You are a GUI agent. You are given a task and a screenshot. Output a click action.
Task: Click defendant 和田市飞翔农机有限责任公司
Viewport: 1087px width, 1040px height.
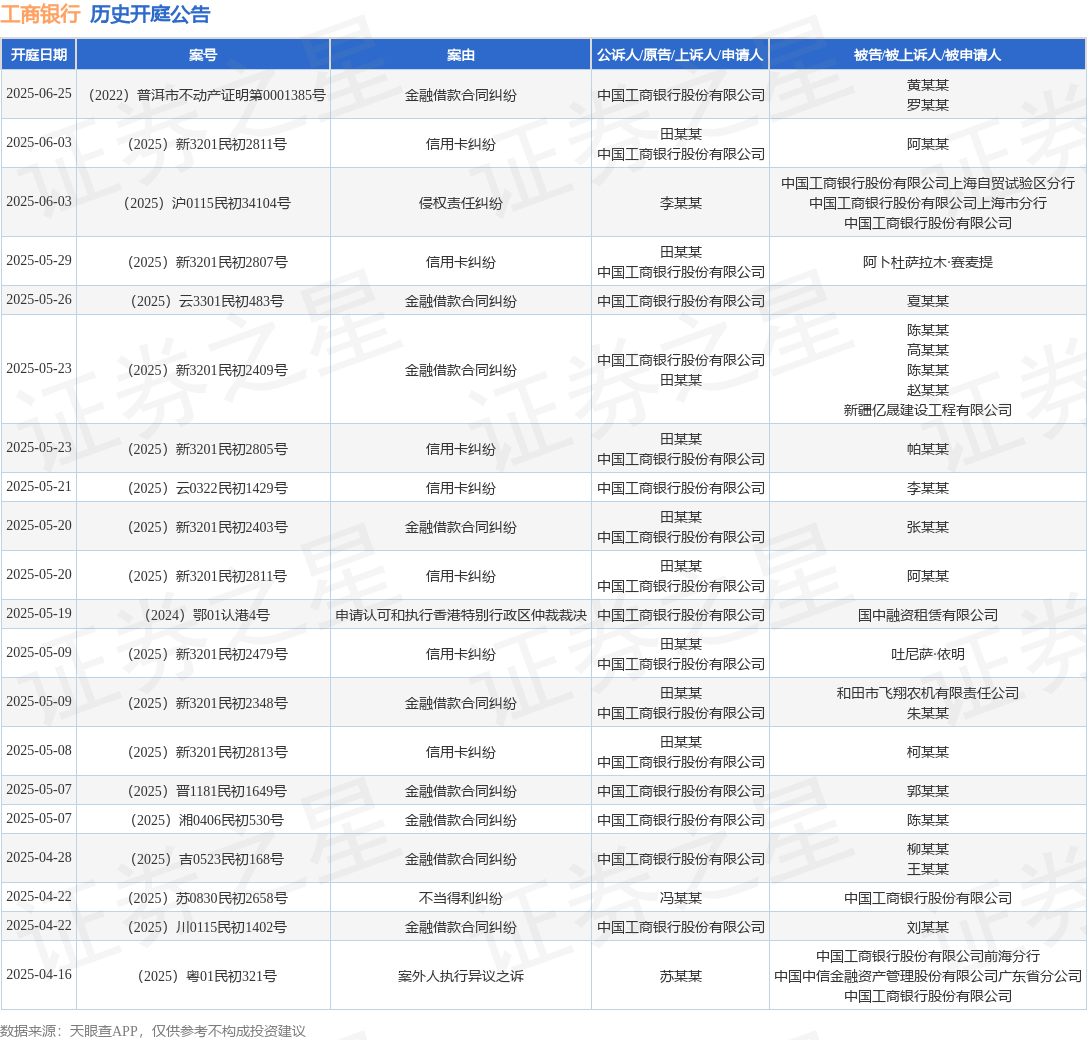point(928,693)
